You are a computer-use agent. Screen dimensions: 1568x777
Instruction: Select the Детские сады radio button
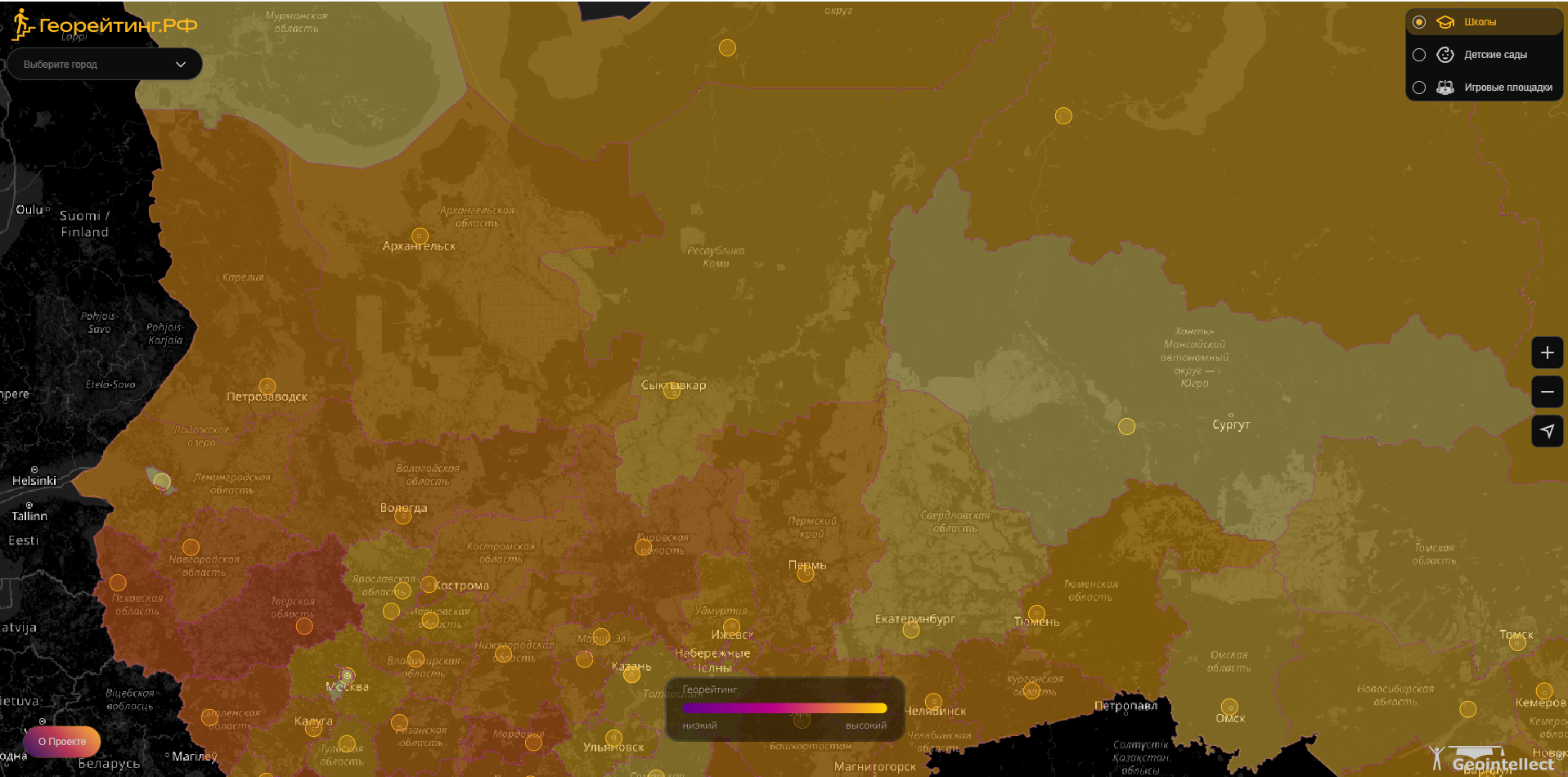coord(1419,55)
